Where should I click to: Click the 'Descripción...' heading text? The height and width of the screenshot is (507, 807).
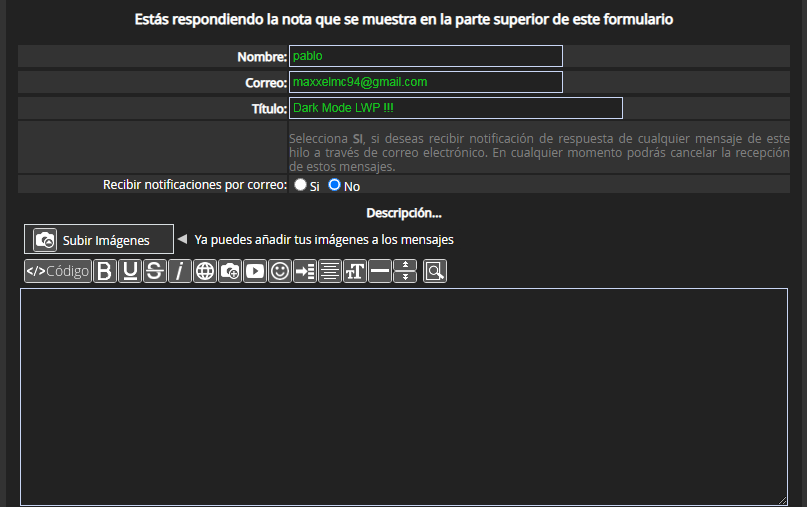coord(404,213)
